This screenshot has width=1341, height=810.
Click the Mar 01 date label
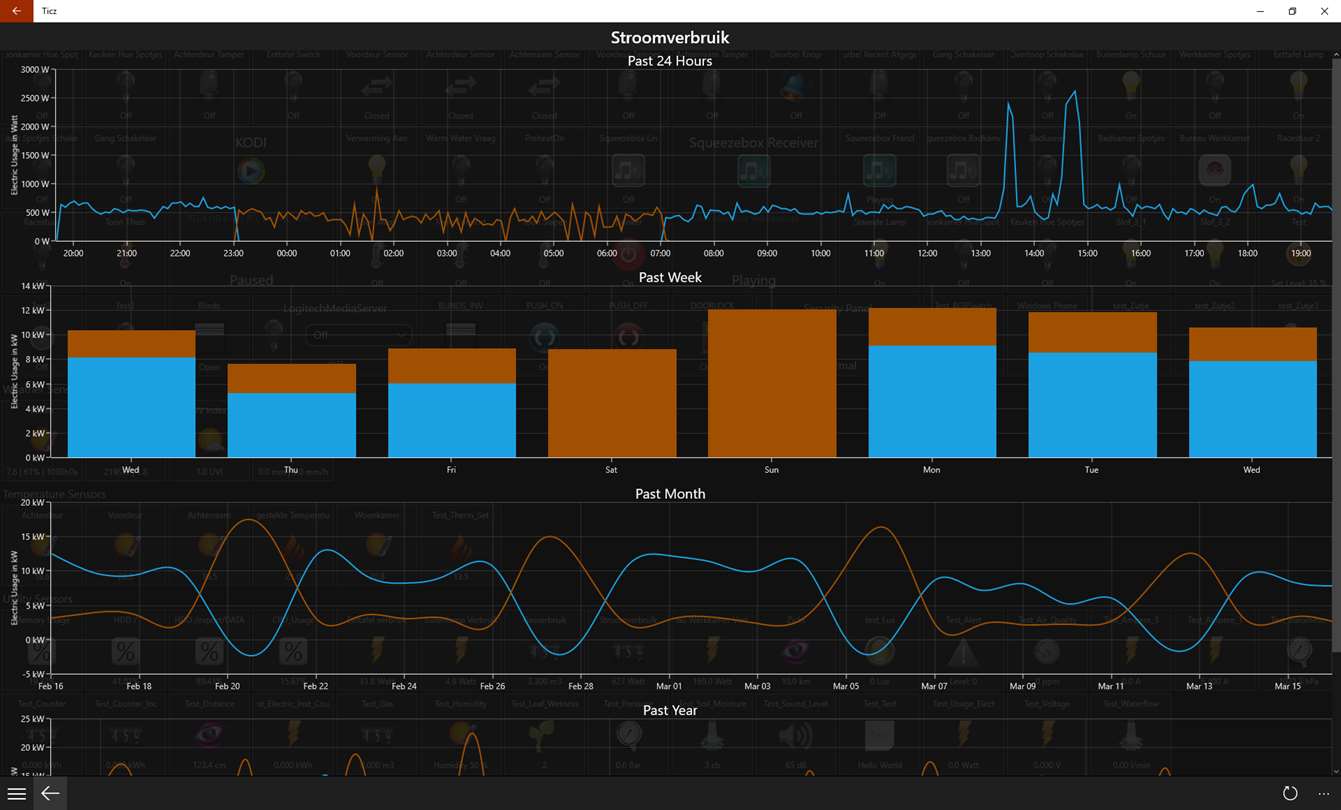[669, 686]
